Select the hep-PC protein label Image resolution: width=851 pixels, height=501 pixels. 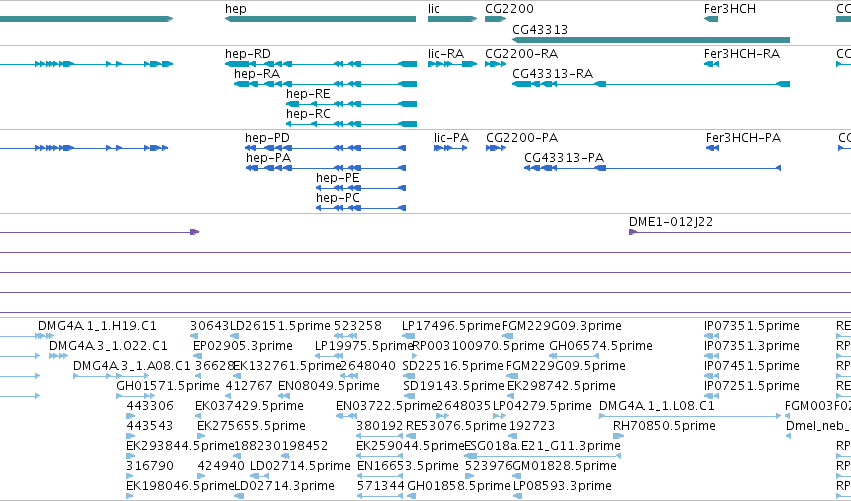[338, 198]
